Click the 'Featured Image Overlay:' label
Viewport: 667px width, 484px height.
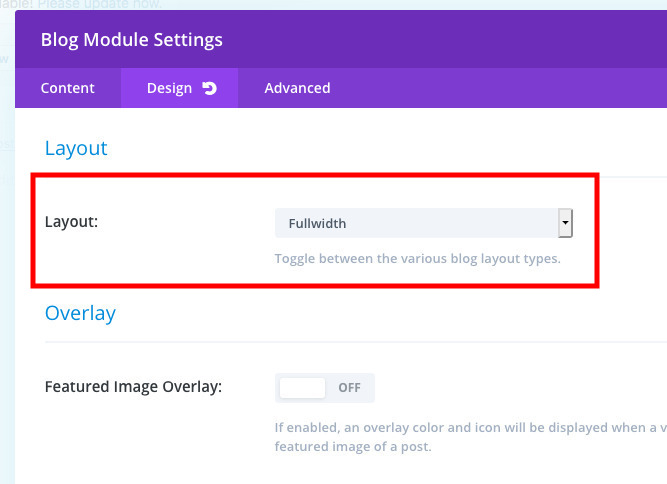133,387
